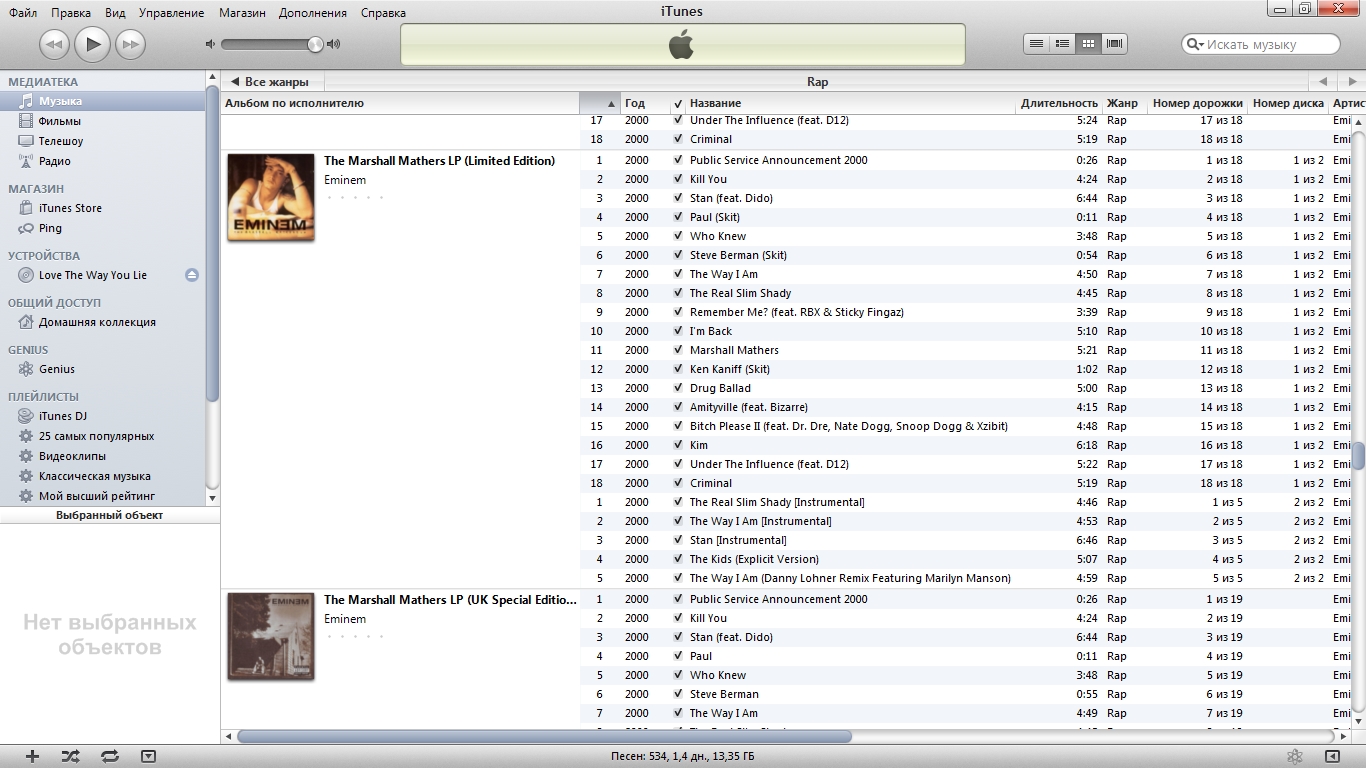This screenshot has height=768, width=1366.
Task: Open Домашняя коллекция home sharing icon
Action: coord(26,322)
